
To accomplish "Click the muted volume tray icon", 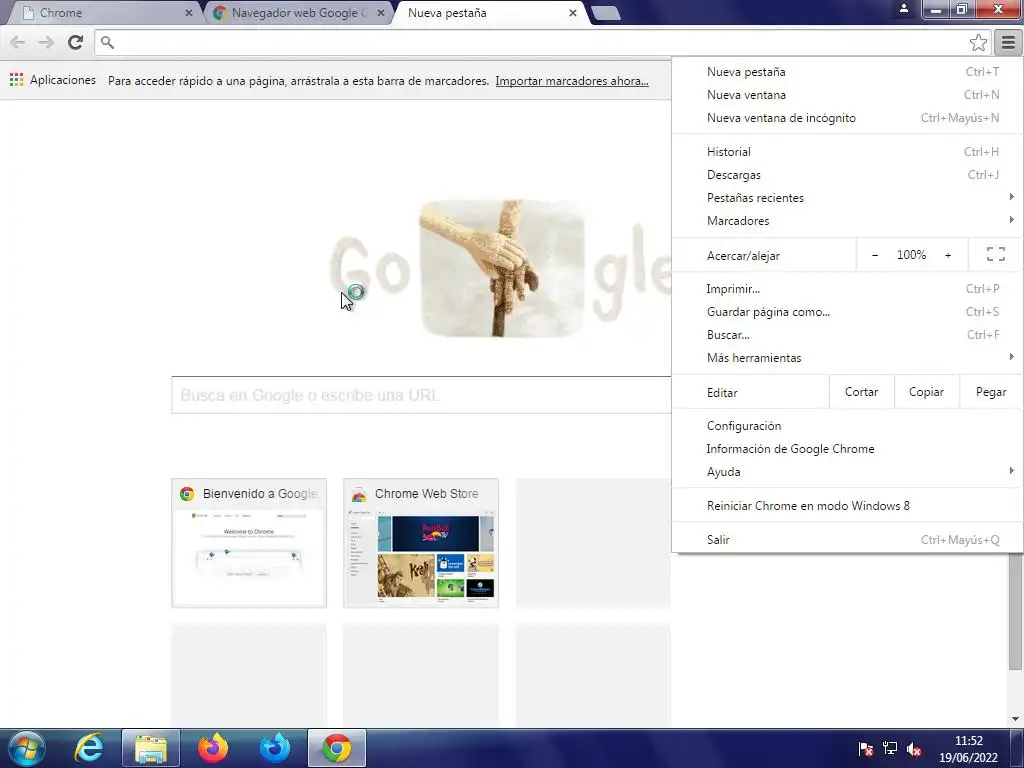I will [x=914, y=749].
